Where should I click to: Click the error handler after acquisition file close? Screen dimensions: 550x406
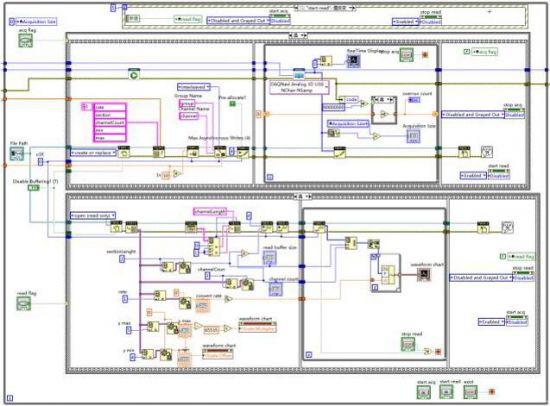(487, 152)
